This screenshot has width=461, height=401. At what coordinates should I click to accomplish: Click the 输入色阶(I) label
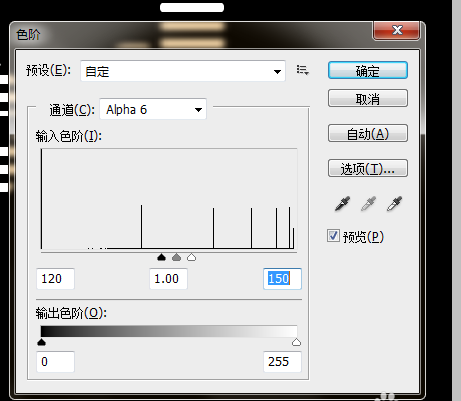point(68,136)
